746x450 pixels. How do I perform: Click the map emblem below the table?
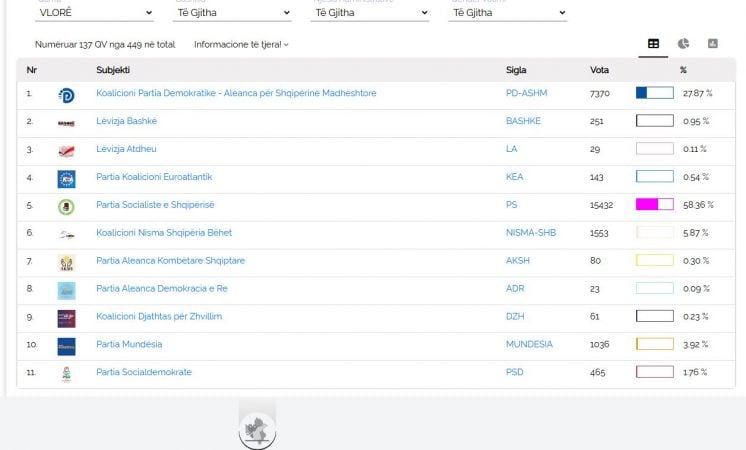click(x=257, y=430)
